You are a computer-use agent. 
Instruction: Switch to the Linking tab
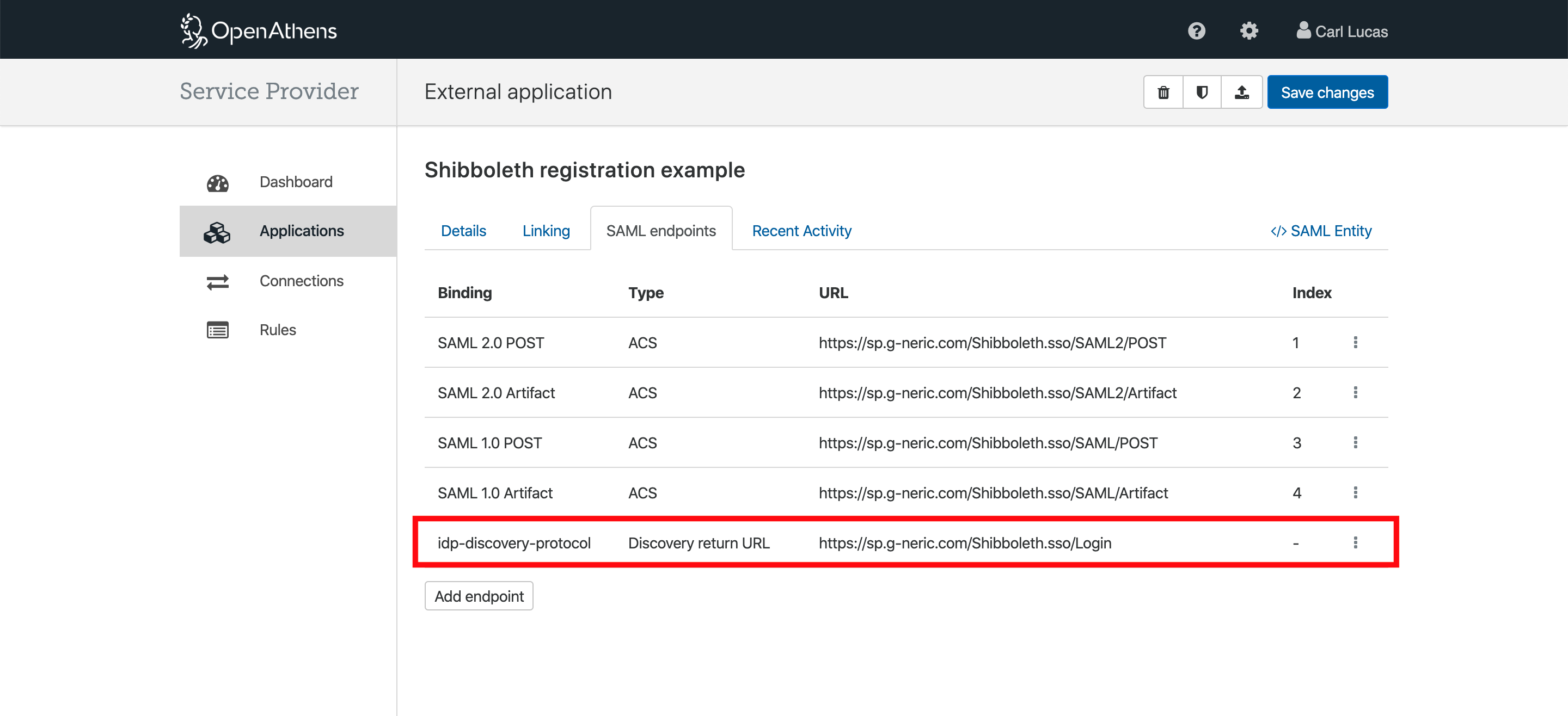[x=546, y=231]
